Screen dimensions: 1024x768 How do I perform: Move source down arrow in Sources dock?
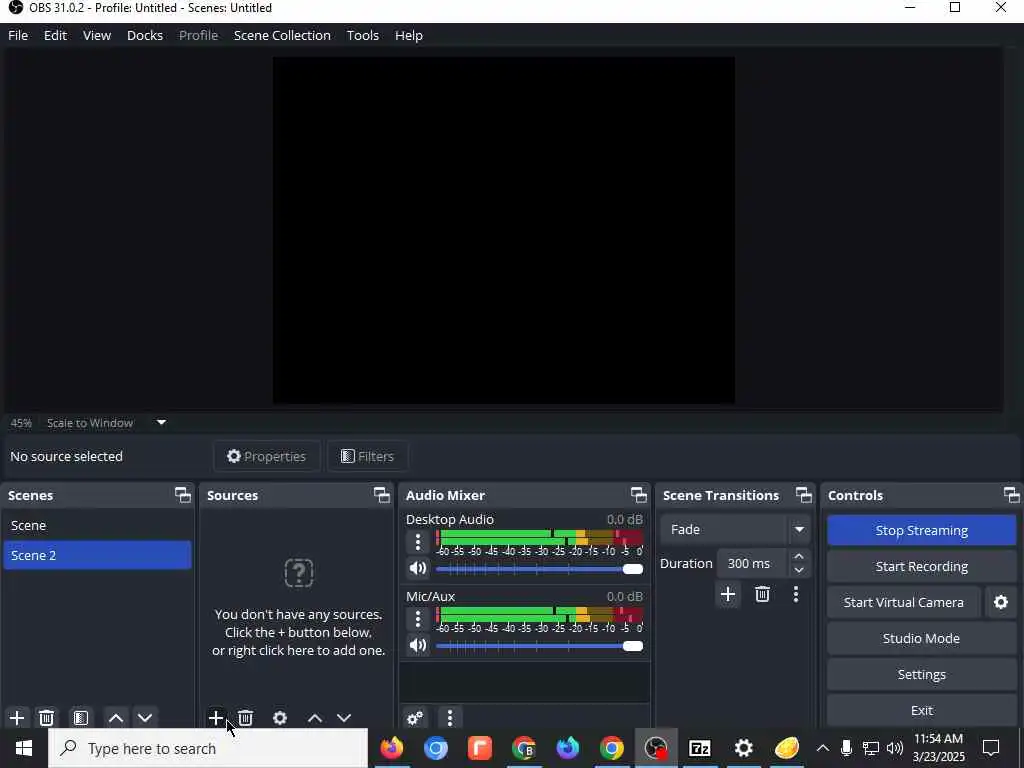pos(344,718)
